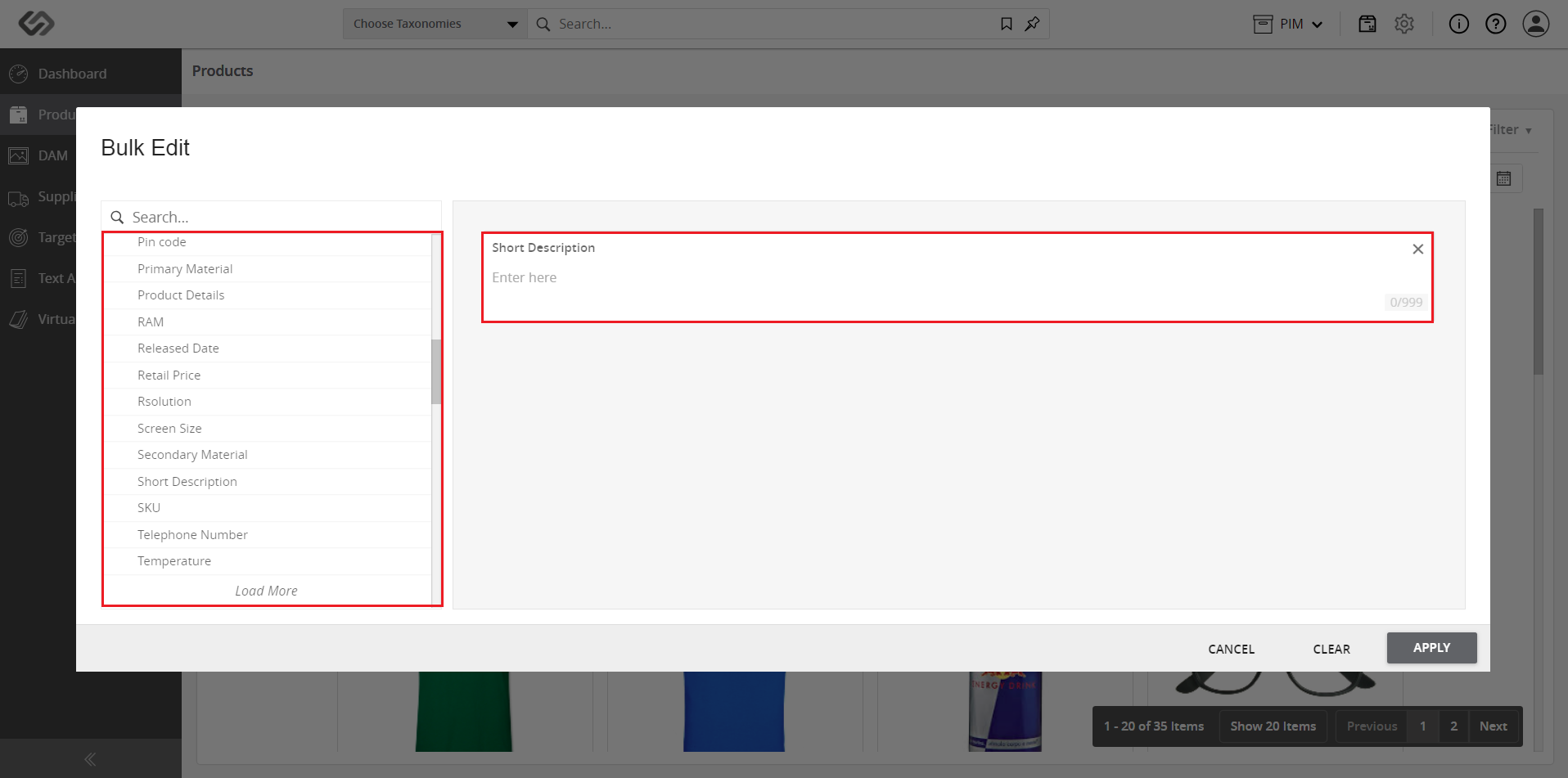Go to page 1
The width and height of the screenshot is (1568, 778).
pyautogui.click(x=1422, y=726)
